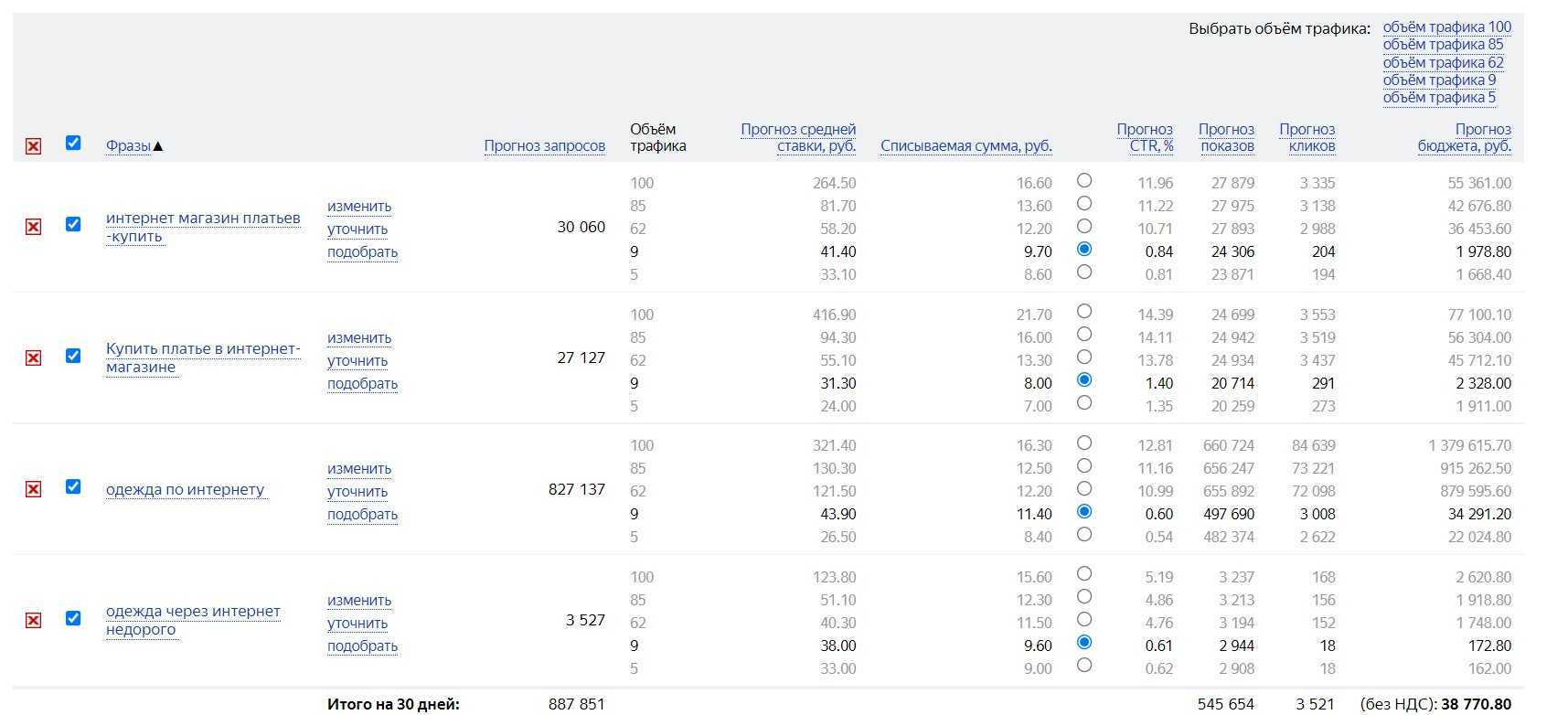Remove the 'одежда через интернет недорого' phrase
This screenshot has width=1568, height=715.
pyautogui.click(x=33, y=621)
